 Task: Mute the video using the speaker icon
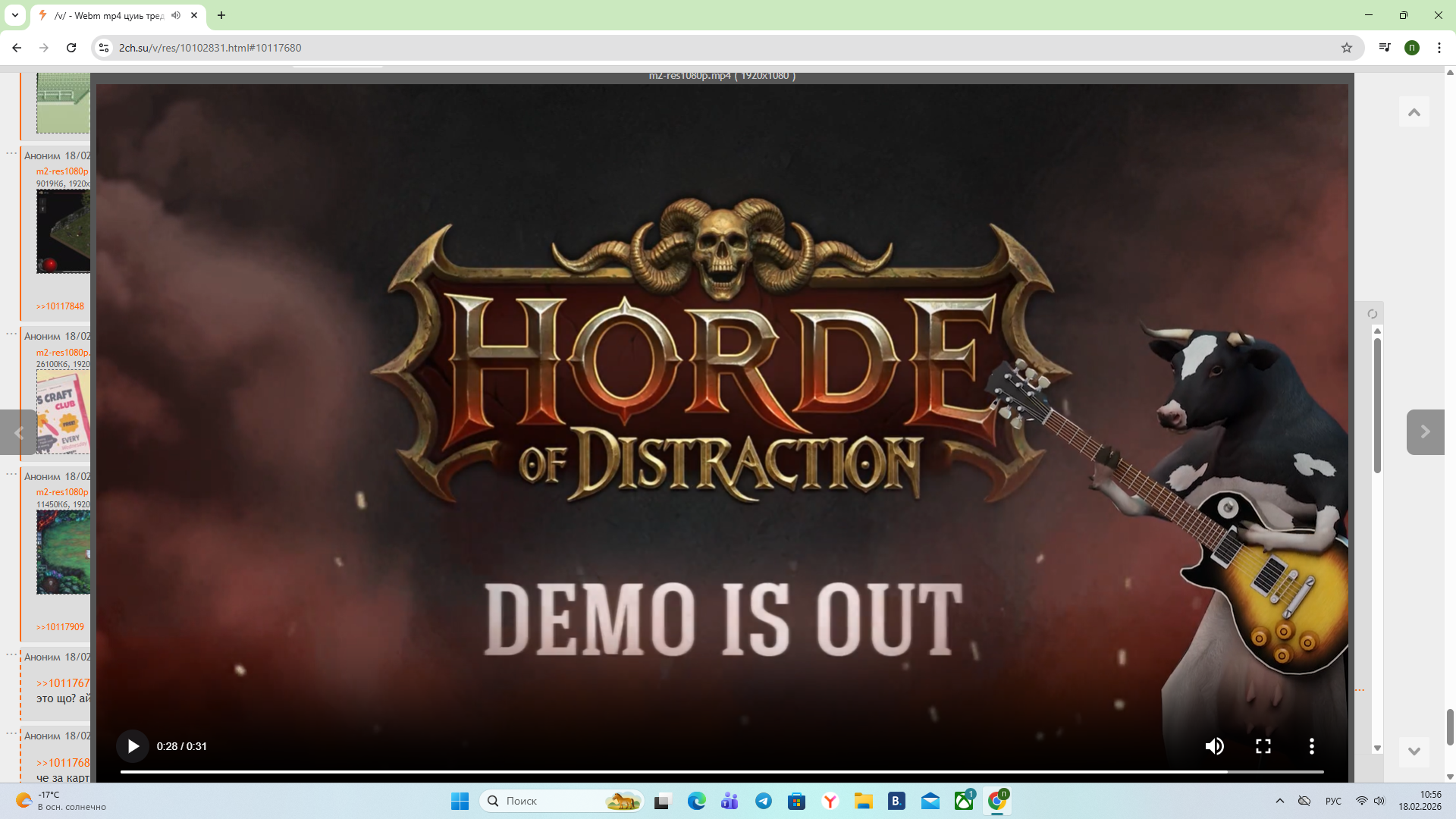1214,746
